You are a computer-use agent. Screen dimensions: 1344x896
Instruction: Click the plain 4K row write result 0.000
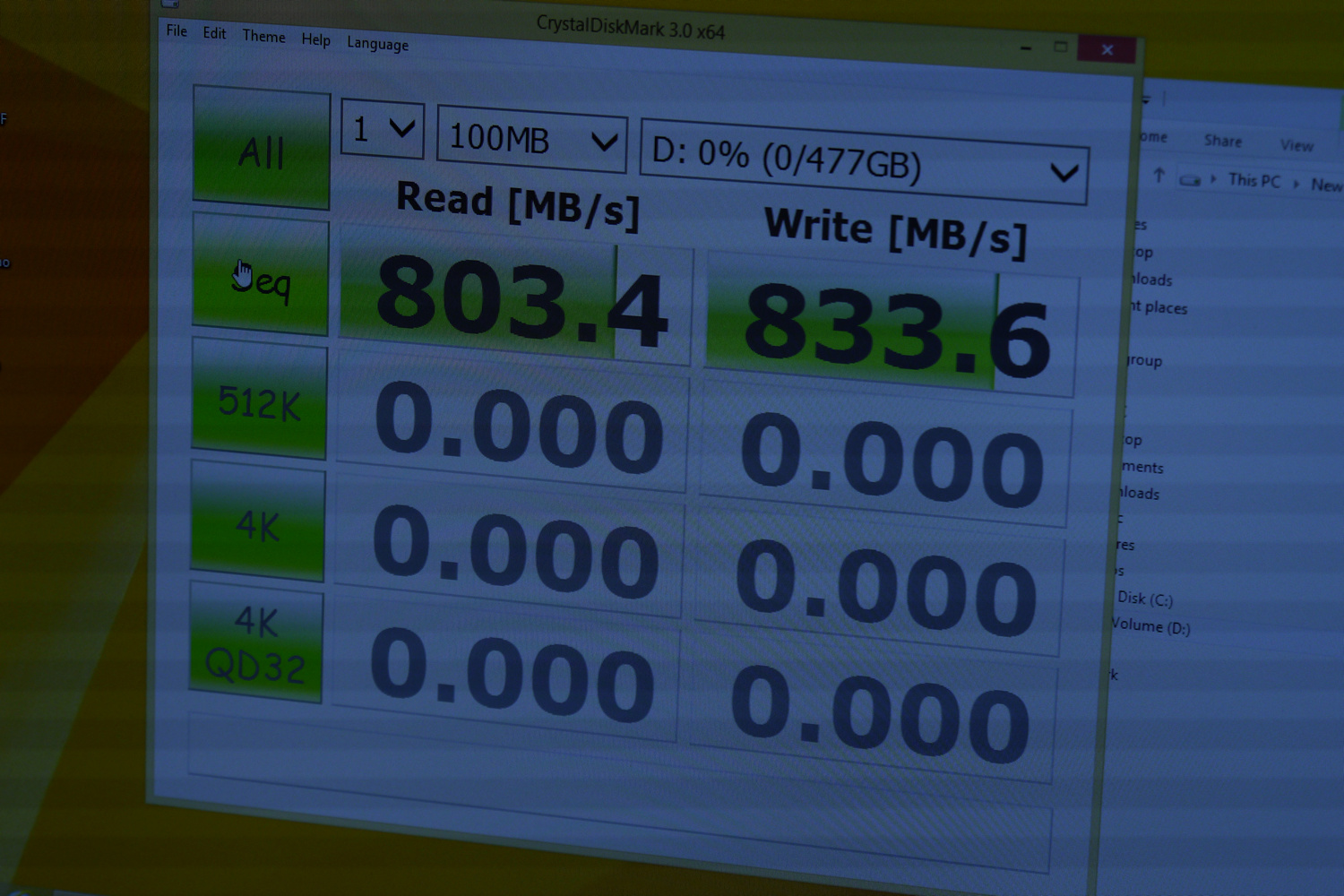[x=880, y=582]
